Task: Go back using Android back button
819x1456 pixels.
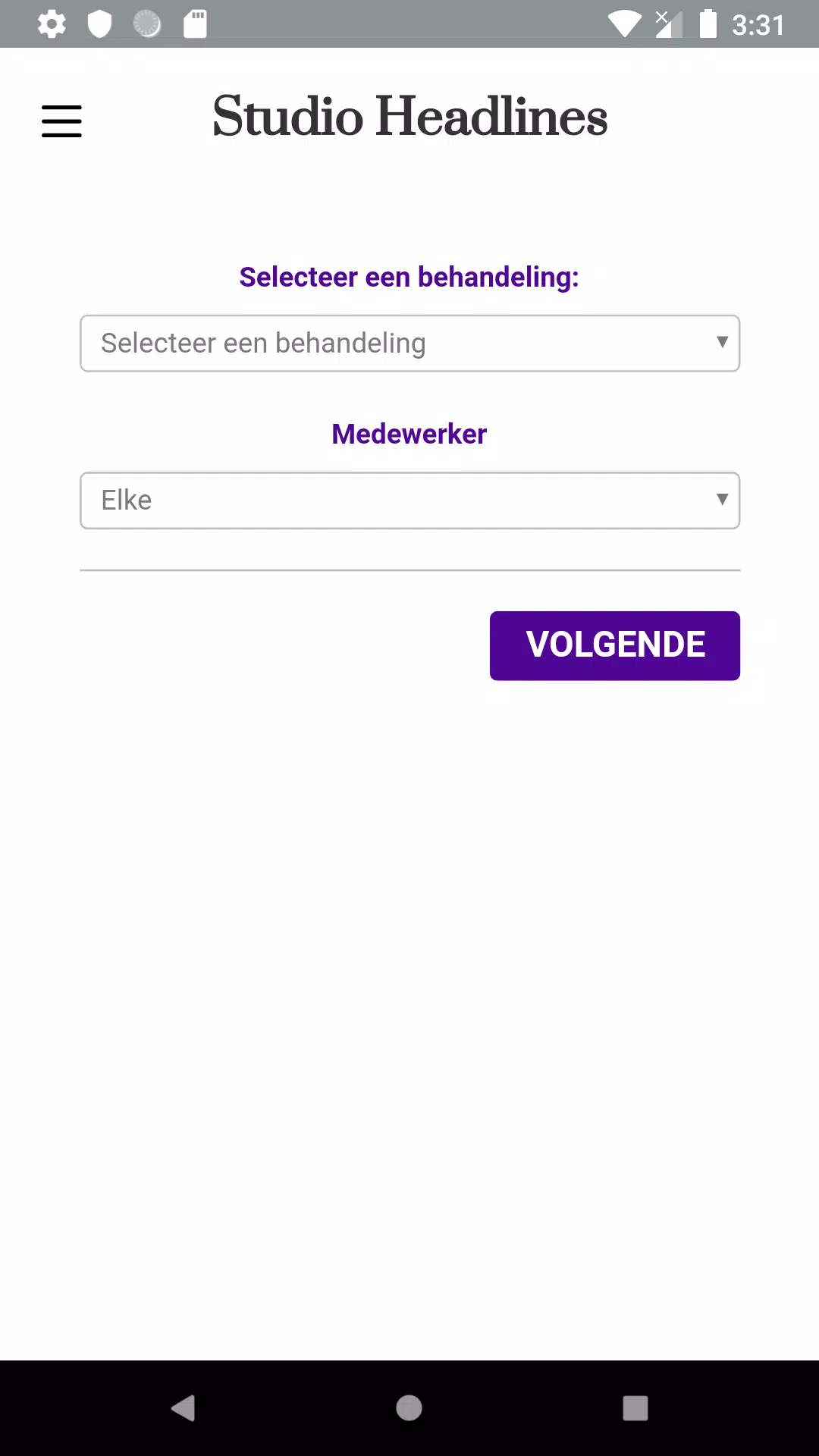Action: (x=183, y=1408)
